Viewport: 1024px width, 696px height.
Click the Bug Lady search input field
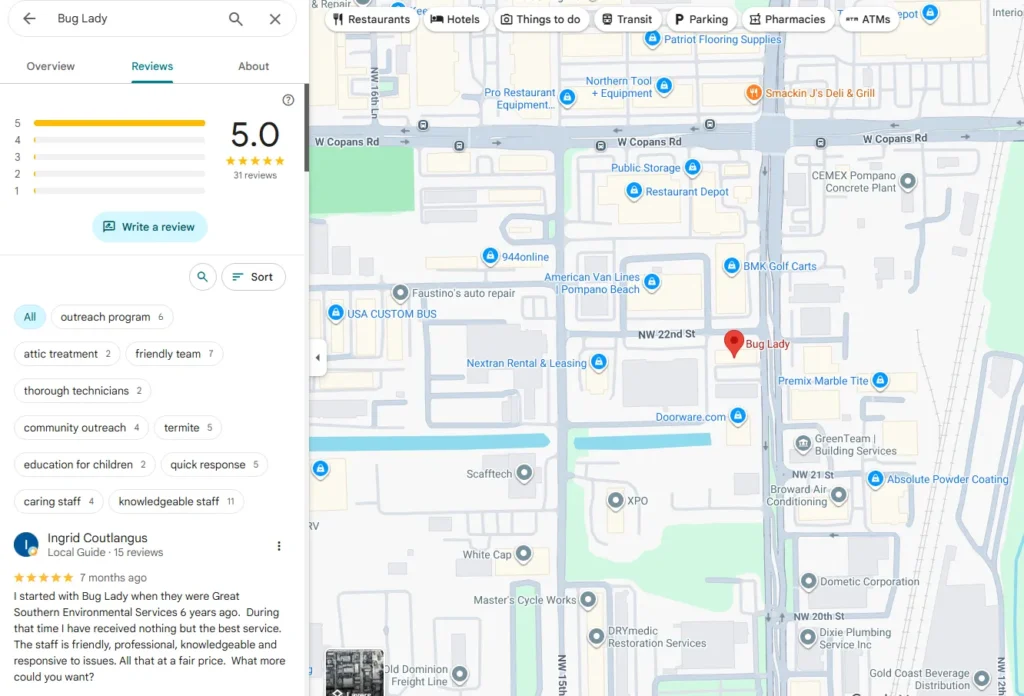tap(134, 19)
